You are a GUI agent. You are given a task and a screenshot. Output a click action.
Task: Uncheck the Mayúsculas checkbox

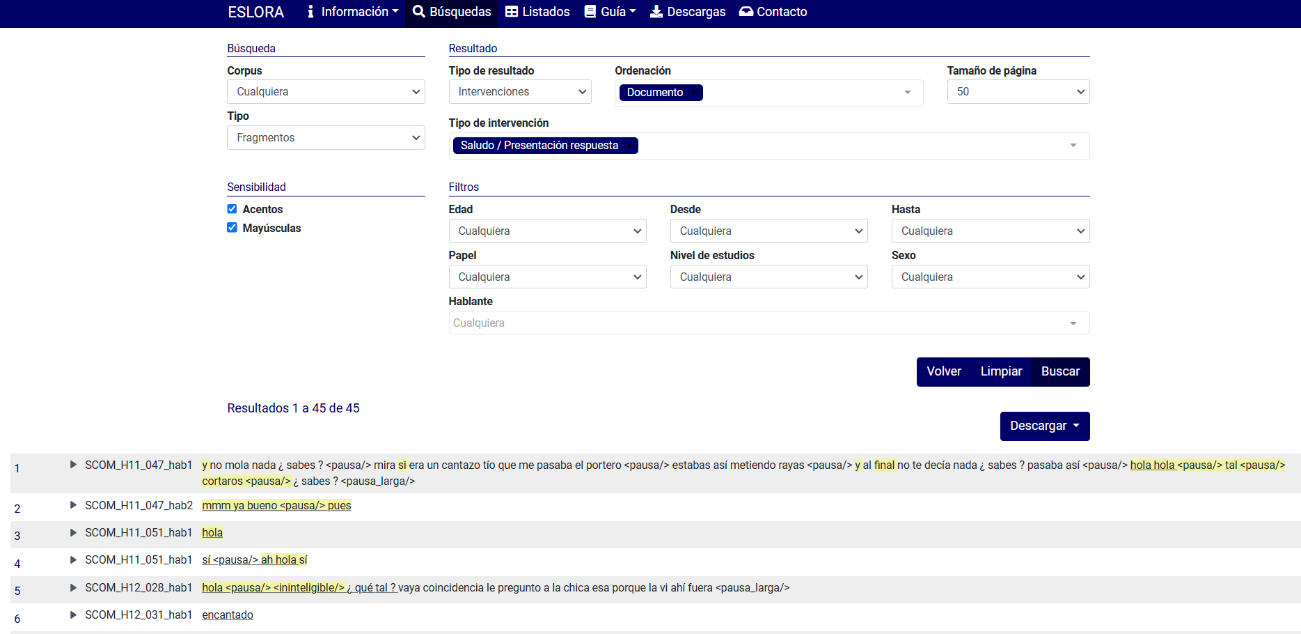[232, 228]
